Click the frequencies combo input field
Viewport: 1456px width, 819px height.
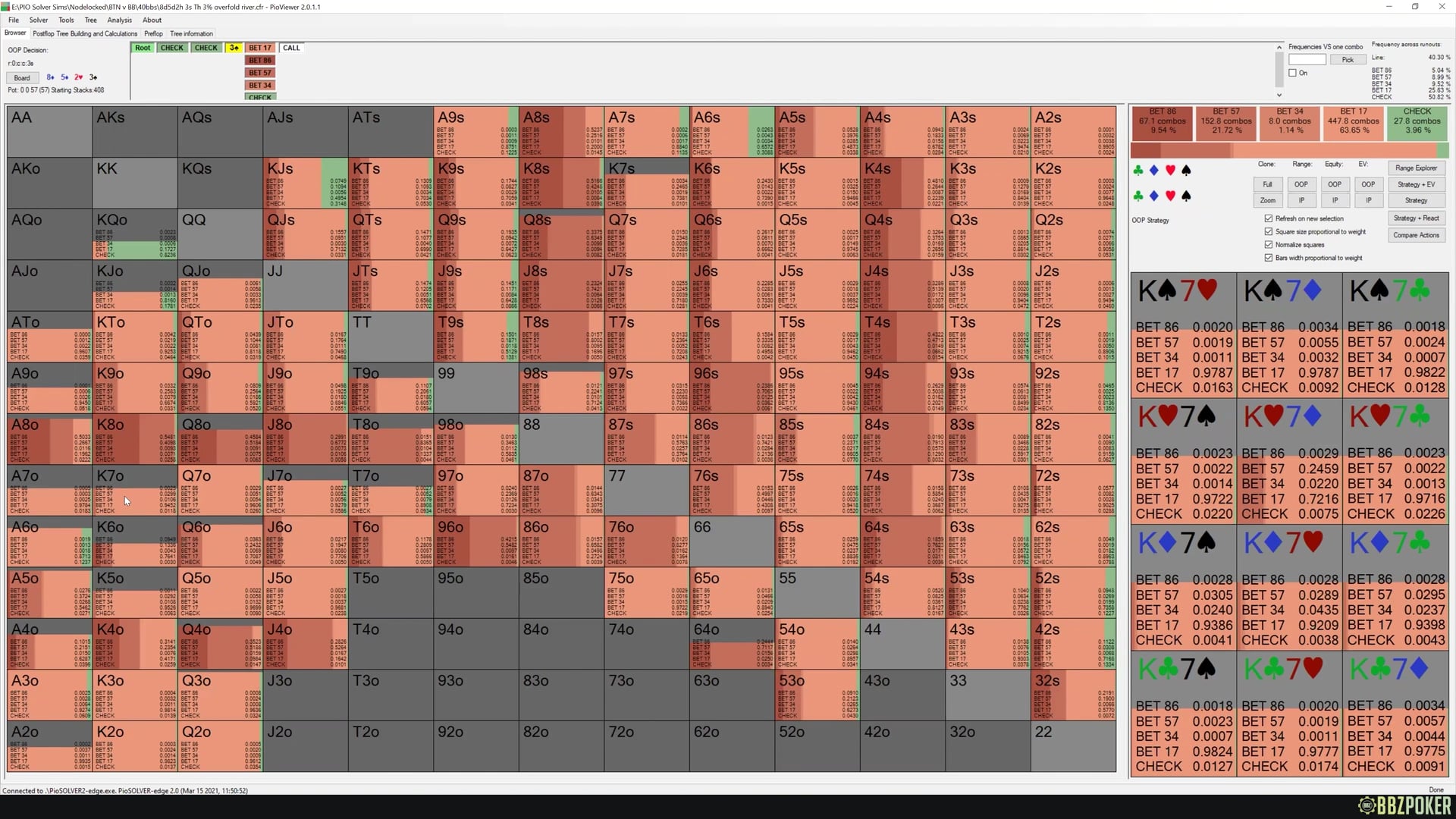(1307, 60)
